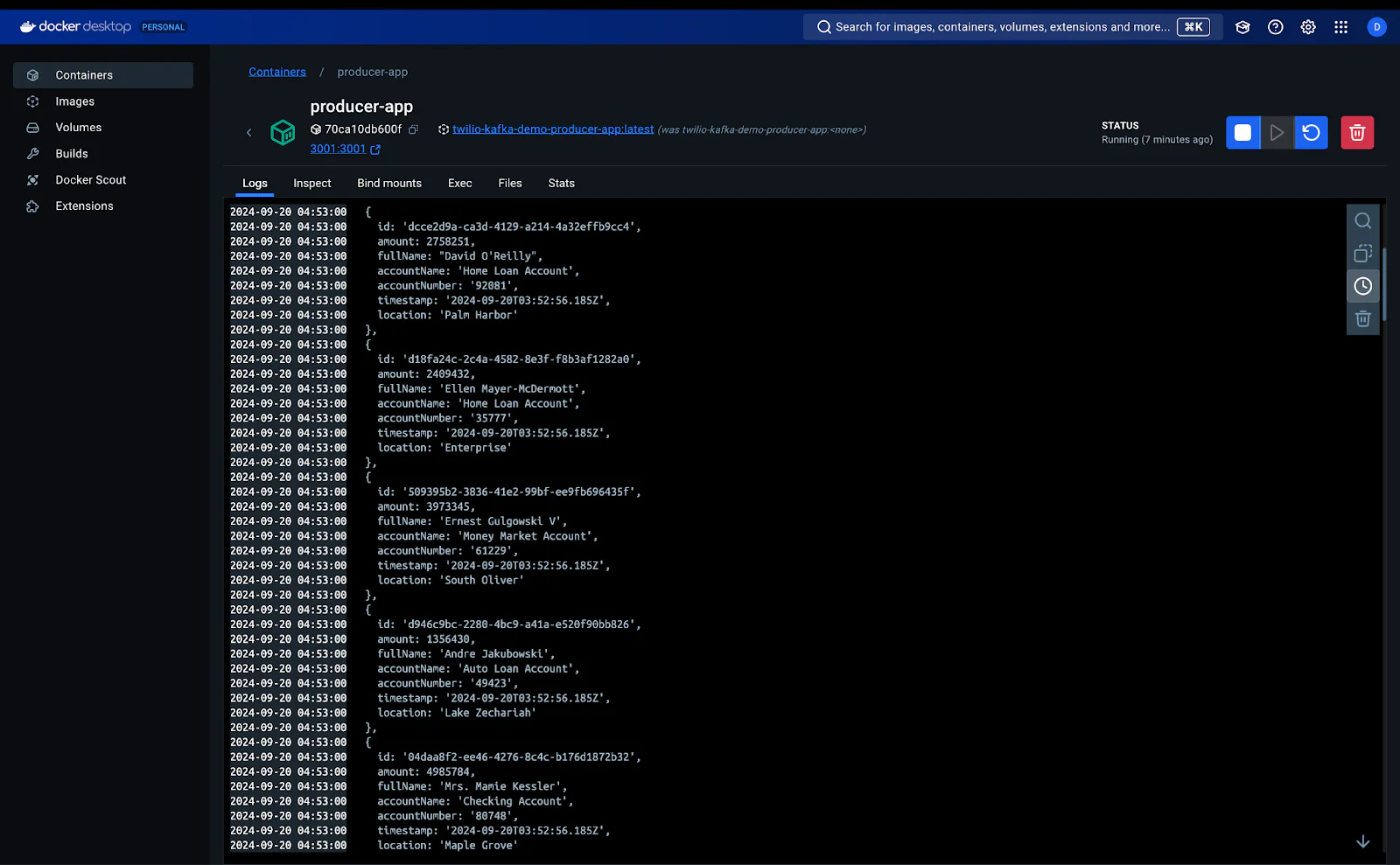This screenshot has height=865, width=1400.
Task: Toggle log timestamps clock icon
Action: 1362,286
